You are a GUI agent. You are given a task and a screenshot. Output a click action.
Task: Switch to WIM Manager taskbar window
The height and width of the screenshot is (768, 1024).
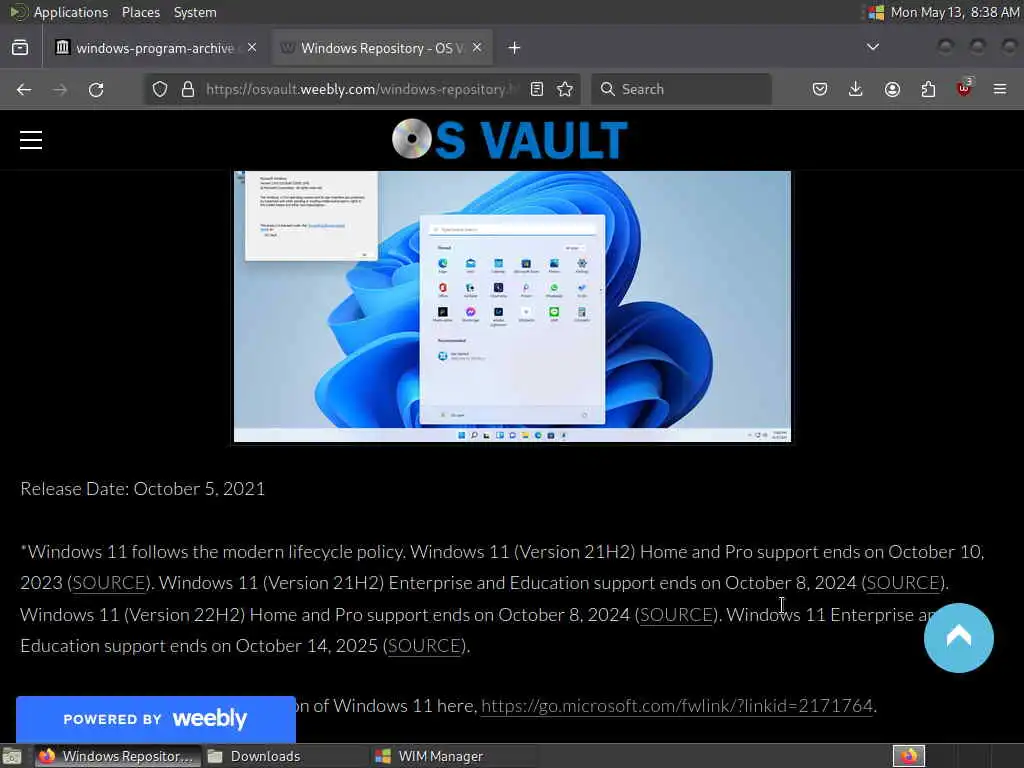pos(453,756)
